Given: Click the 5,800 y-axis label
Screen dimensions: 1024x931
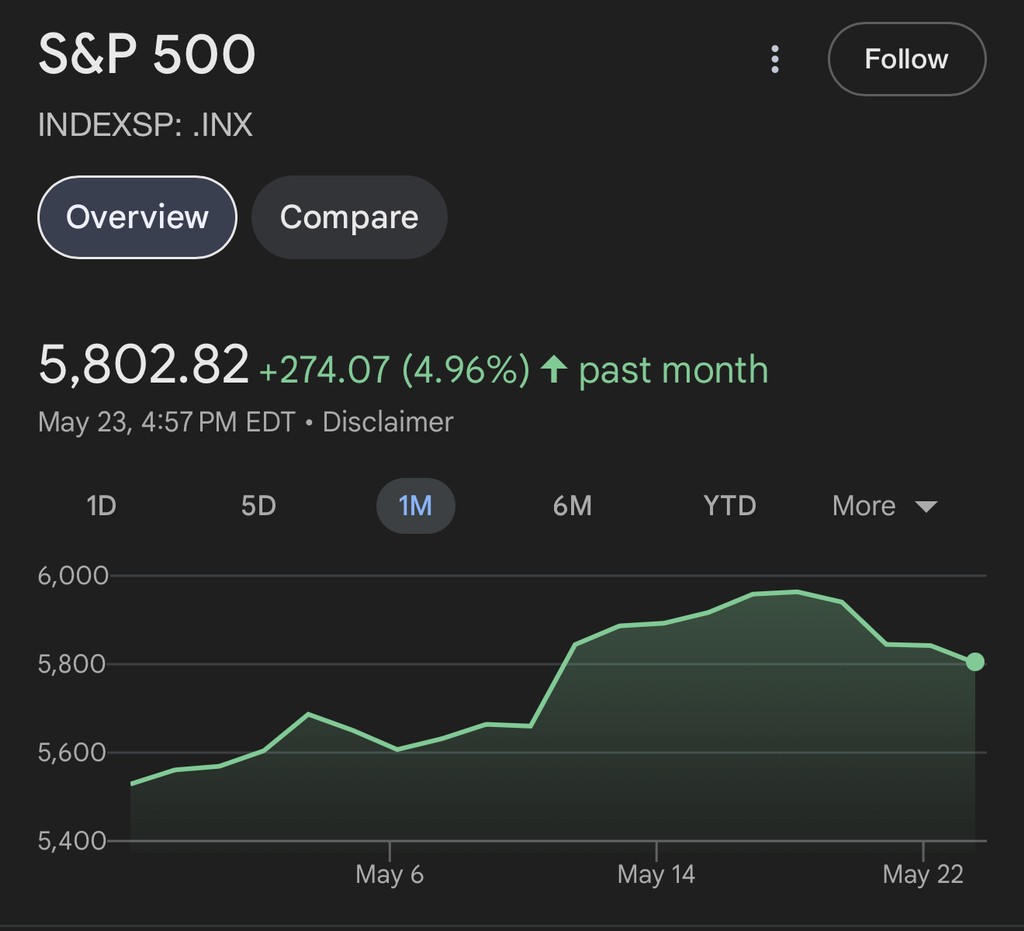Looking at the screenshot, I should click(72, 664).
